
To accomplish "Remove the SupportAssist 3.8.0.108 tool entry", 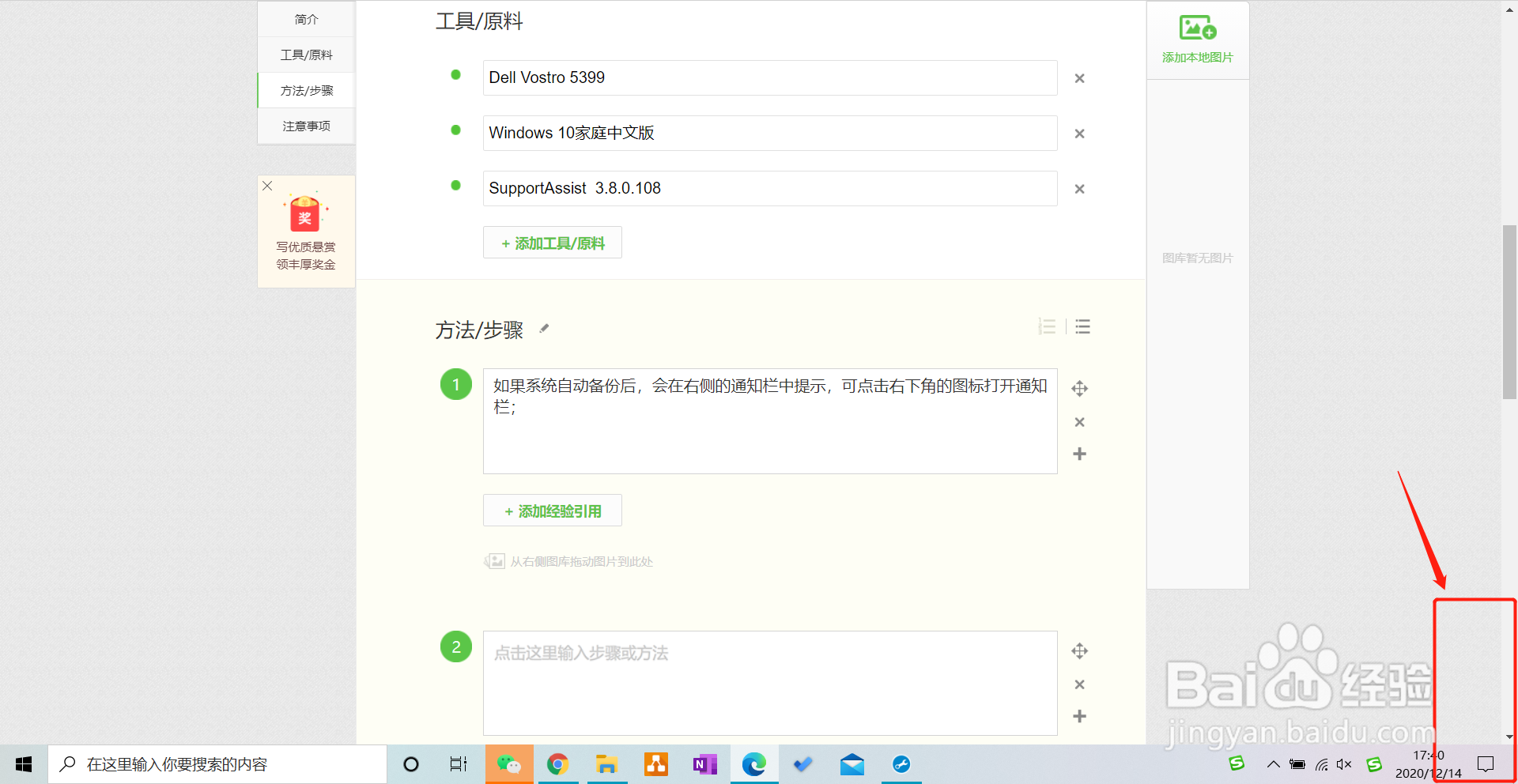I will [x=1079, y=189].
